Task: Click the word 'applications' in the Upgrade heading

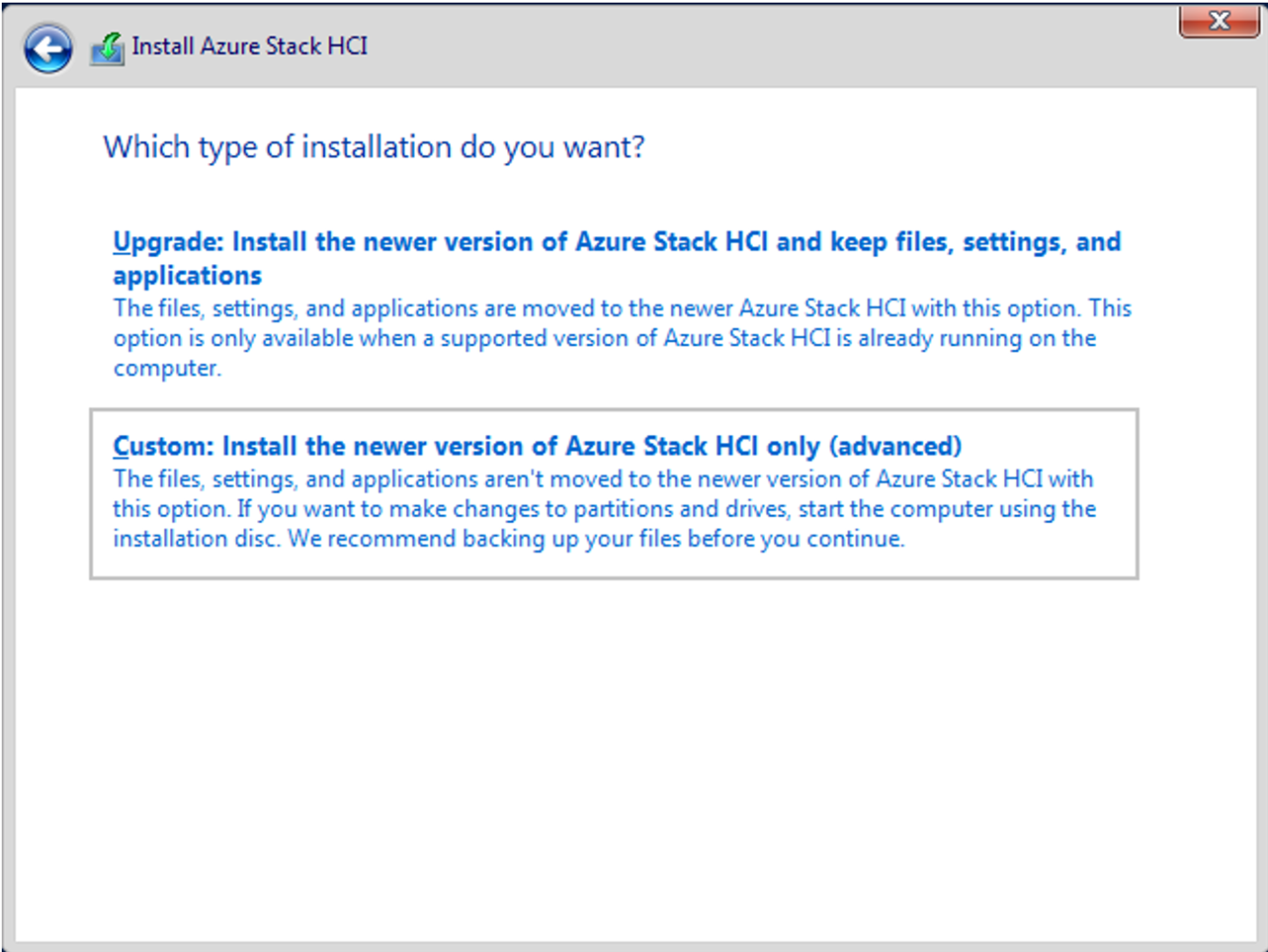Action: (x=187, y=275)
